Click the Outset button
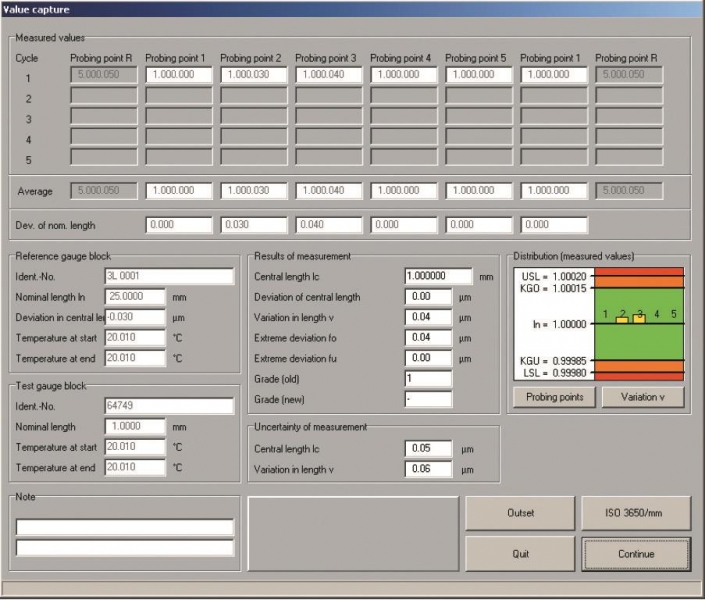The image size is (705, 600). (520, 513)
